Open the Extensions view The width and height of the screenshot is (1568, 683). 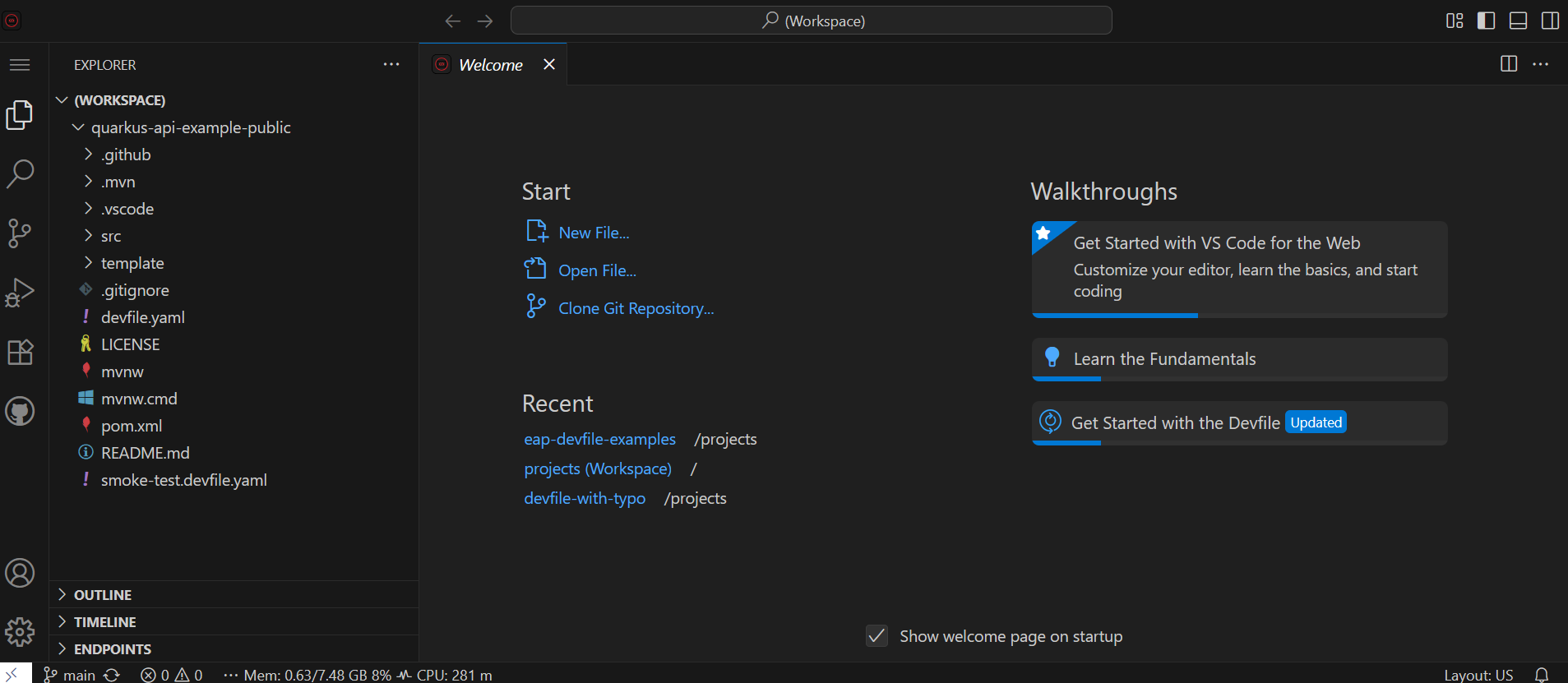coord(20,352)
